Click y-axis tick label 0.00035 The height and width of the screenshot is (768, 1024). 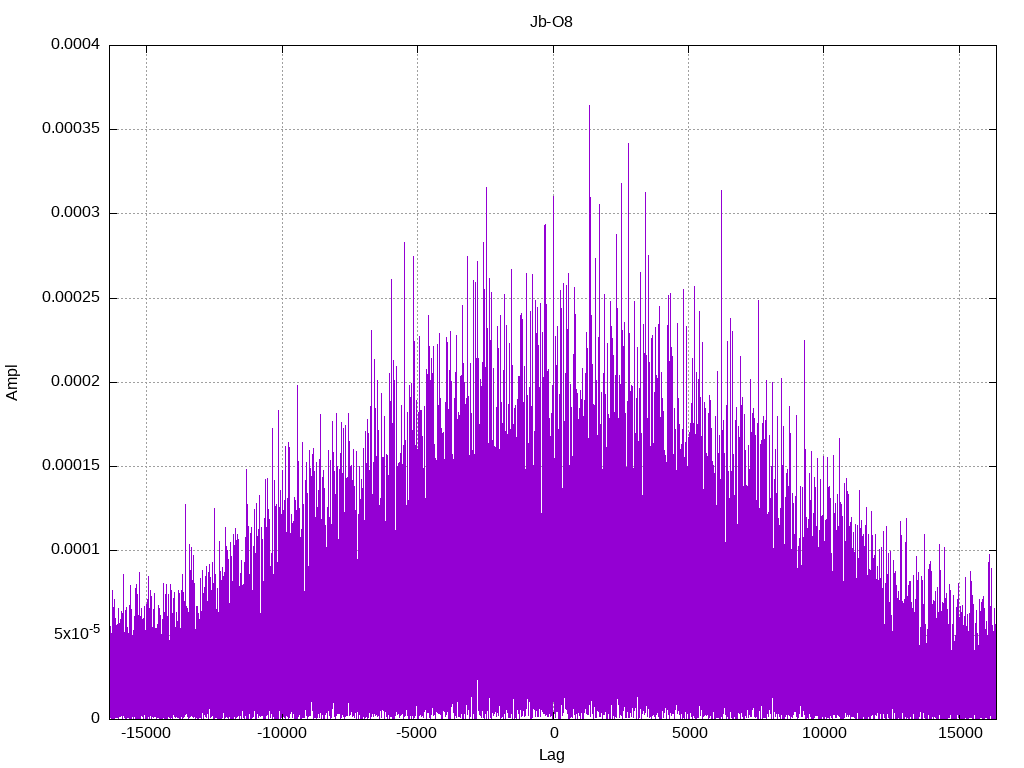pos(71,128)
